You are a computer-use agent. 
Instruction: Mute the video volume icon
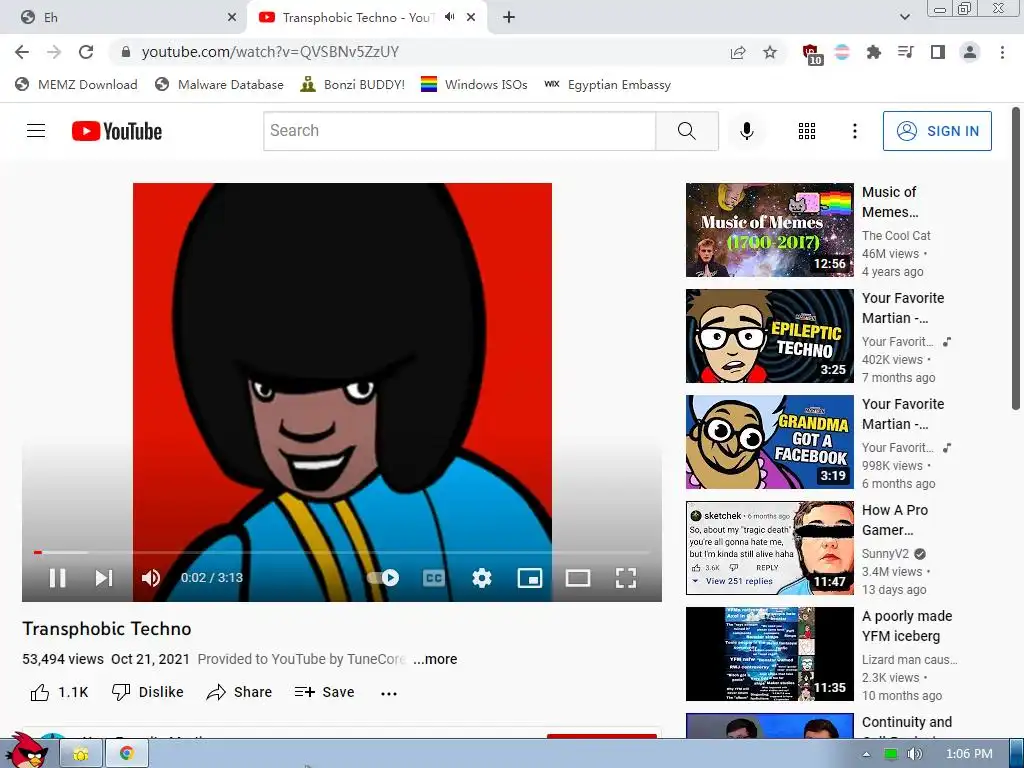pos(151,578)
